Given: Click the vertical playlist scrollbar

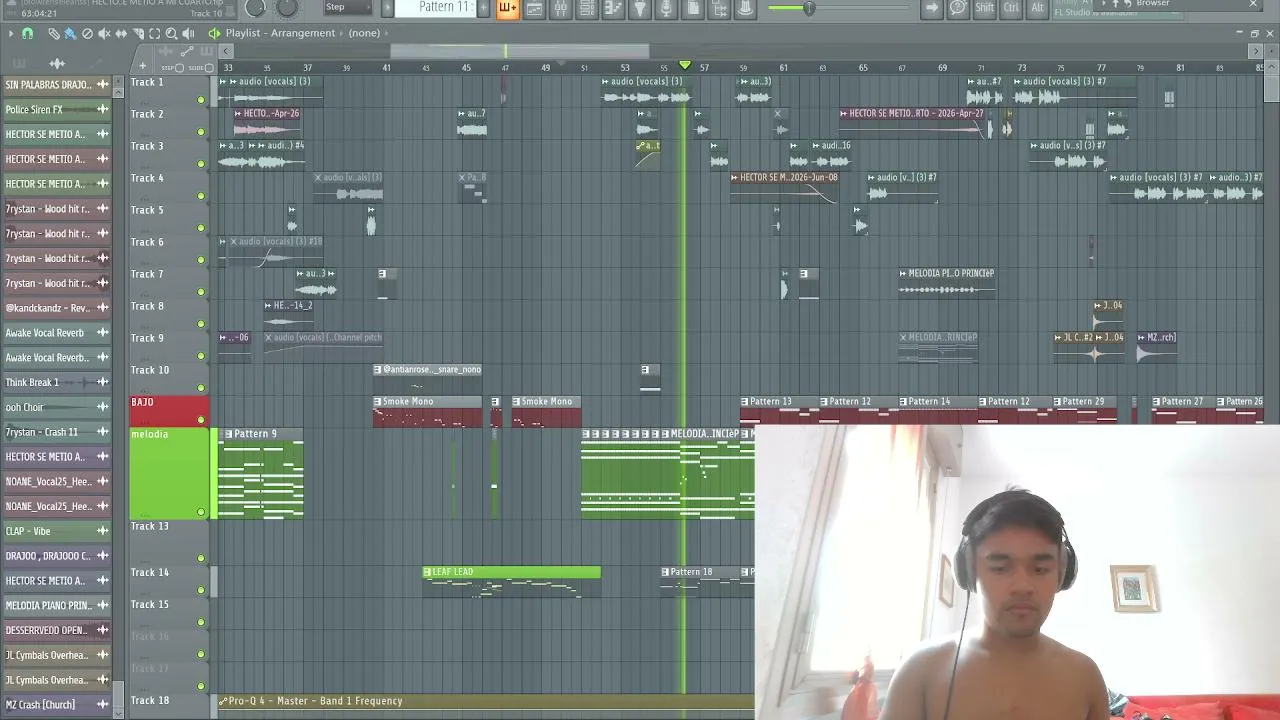Looking at the screenshot, I should click(x=1271, y=90).
